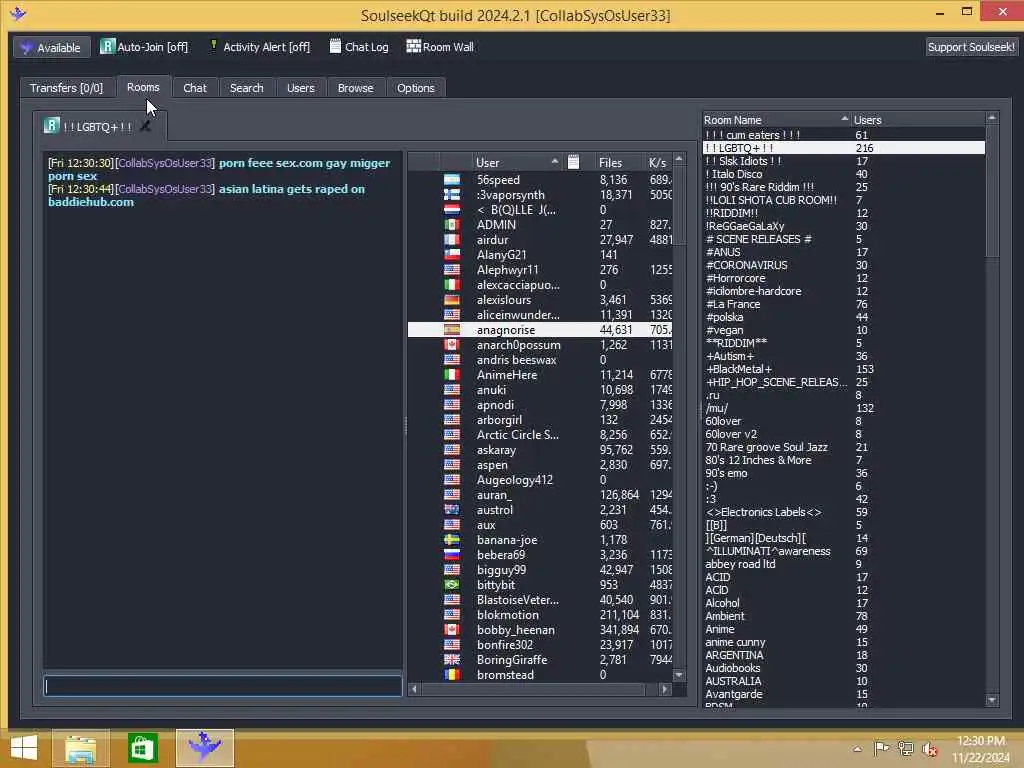Select the <>Electronics Labels<> room

click(844, 512)
